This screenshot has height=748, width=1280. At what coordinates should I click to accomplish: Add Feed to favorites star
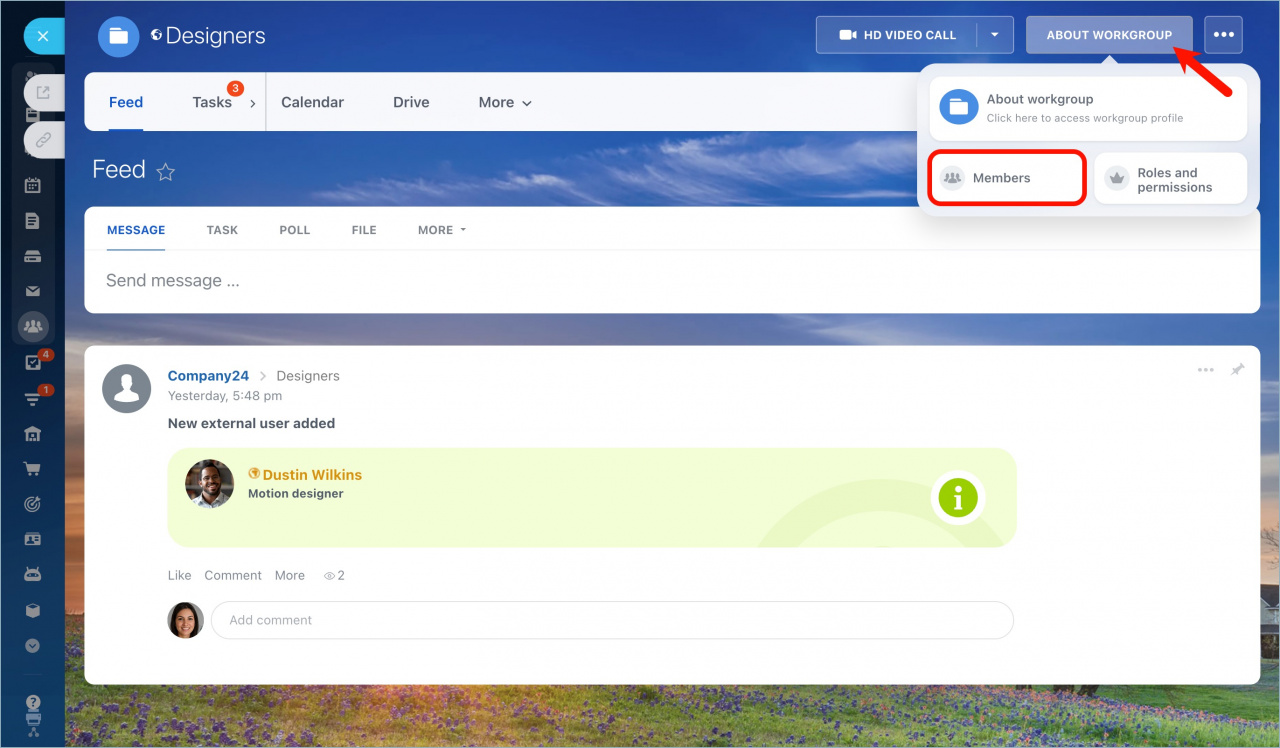tap(166, 172)
